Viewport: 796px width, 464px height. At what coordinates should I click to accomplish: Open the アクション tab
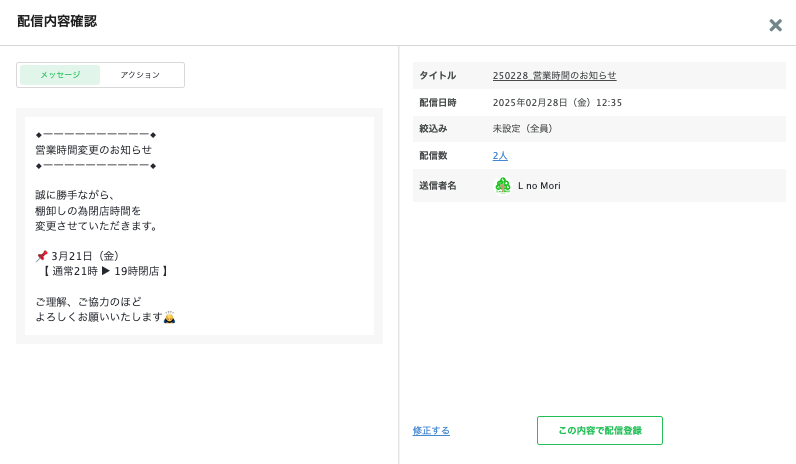point(140,75)
